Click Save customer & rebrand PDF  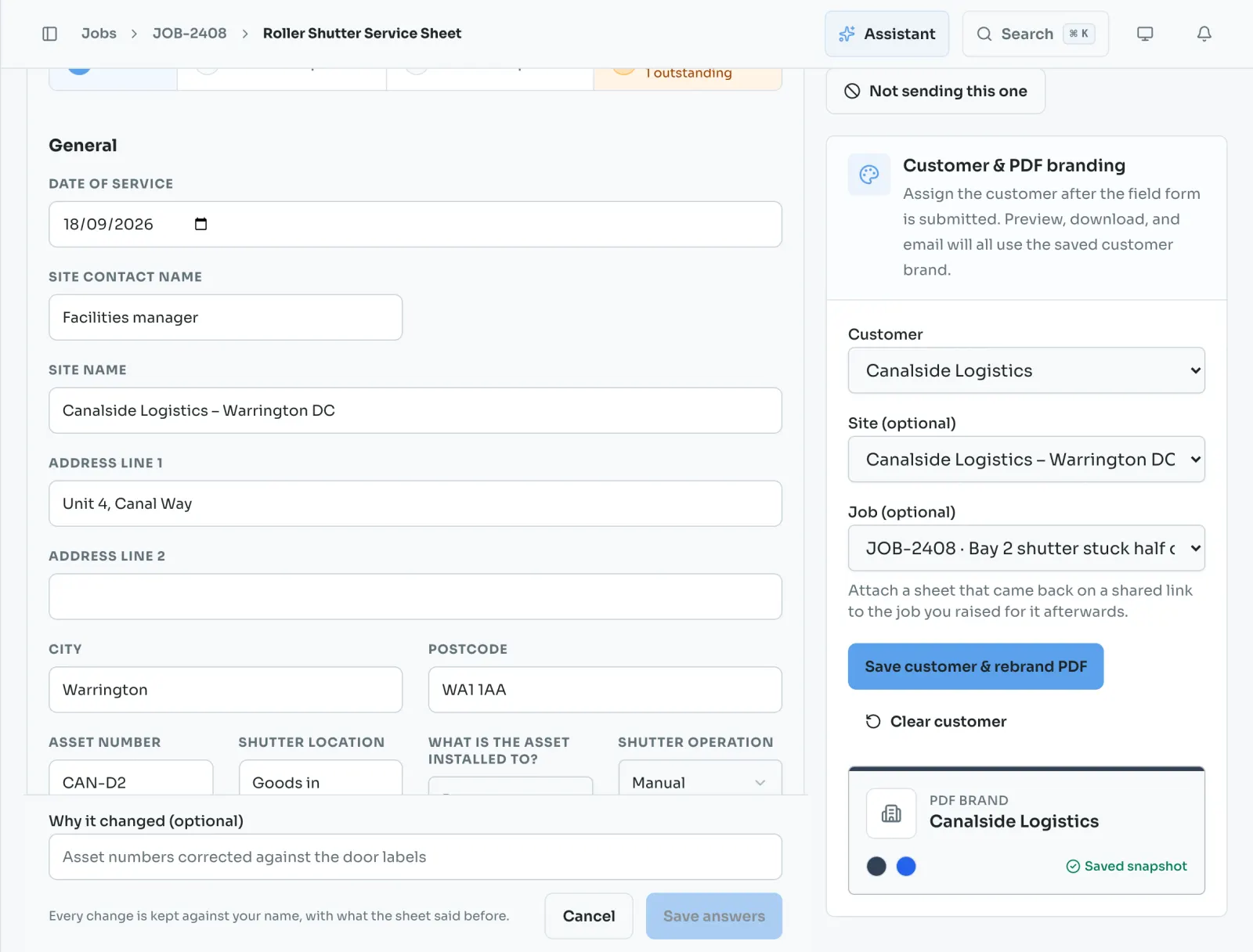point(976,666)
